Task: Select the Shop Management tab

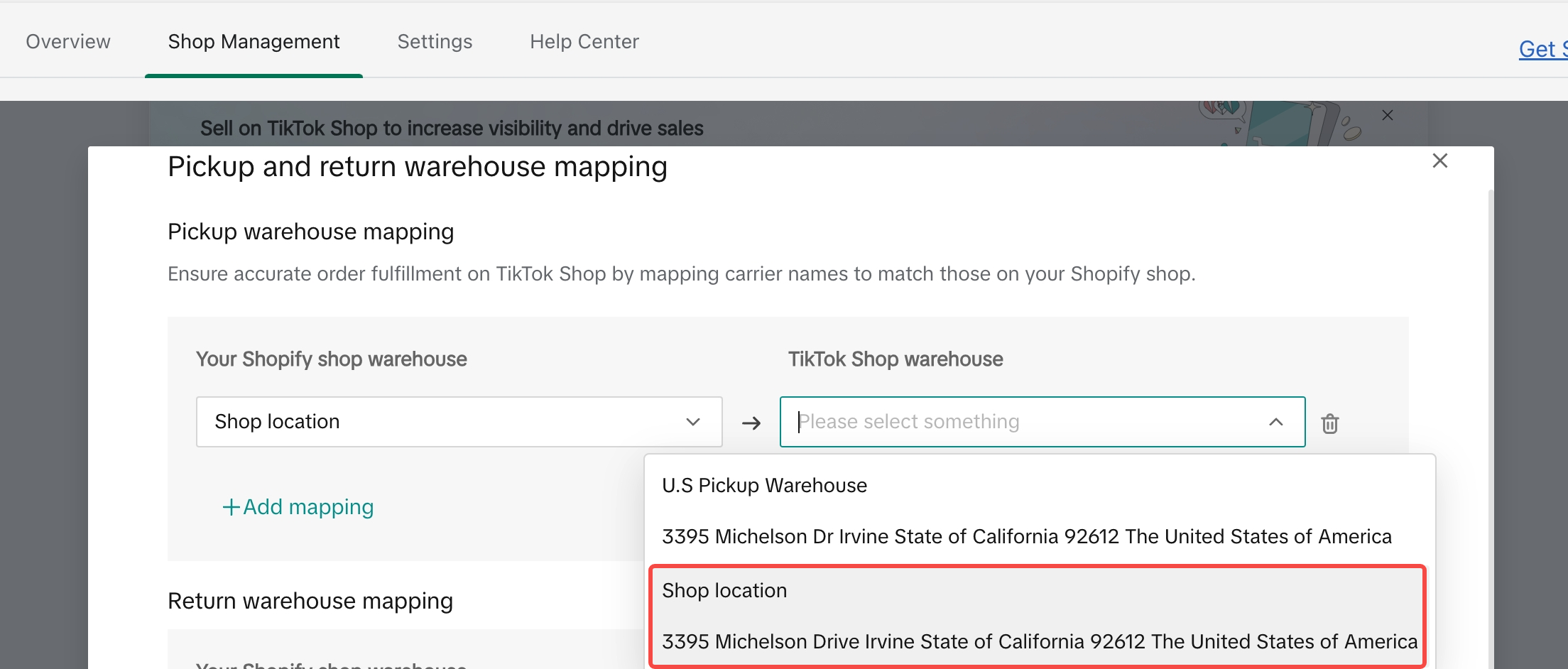Action: 254,42
